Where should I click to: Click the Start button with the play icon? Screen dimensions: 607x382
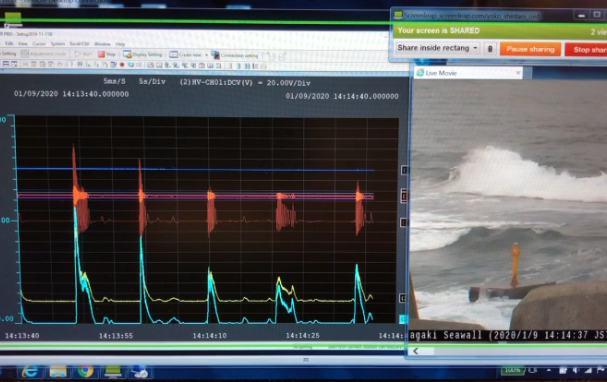(x=83, y=54)
